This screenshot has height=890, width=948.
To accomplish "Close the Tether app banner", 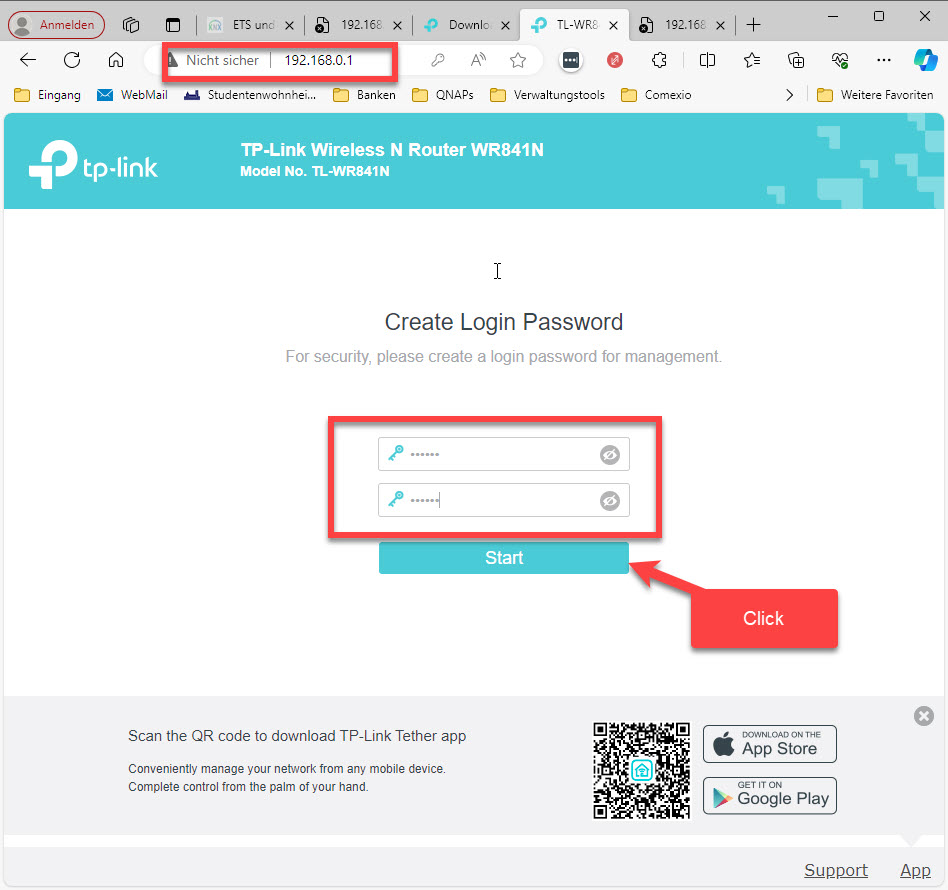I will (x=924, y=716).
